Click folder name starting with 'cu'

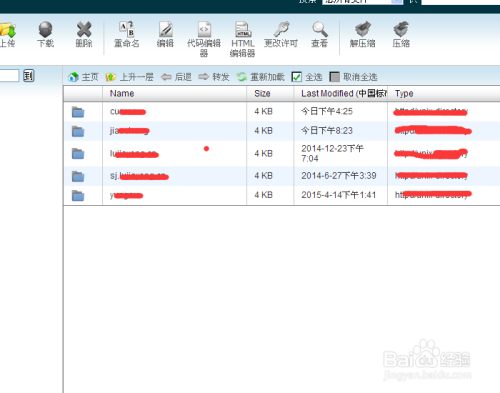(x=128, y=112)
